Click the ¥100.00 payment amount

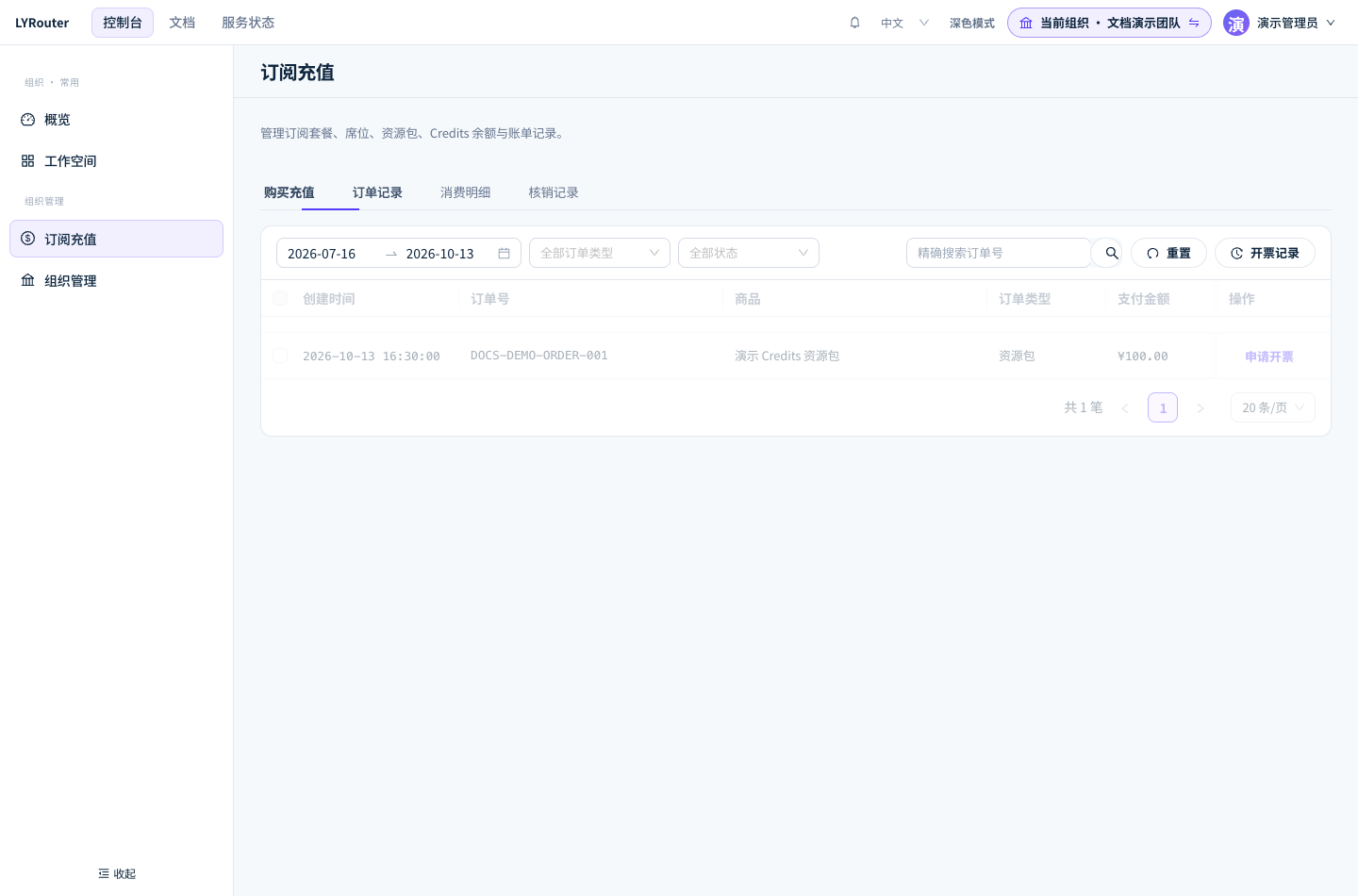click(x=1143, y=357)
